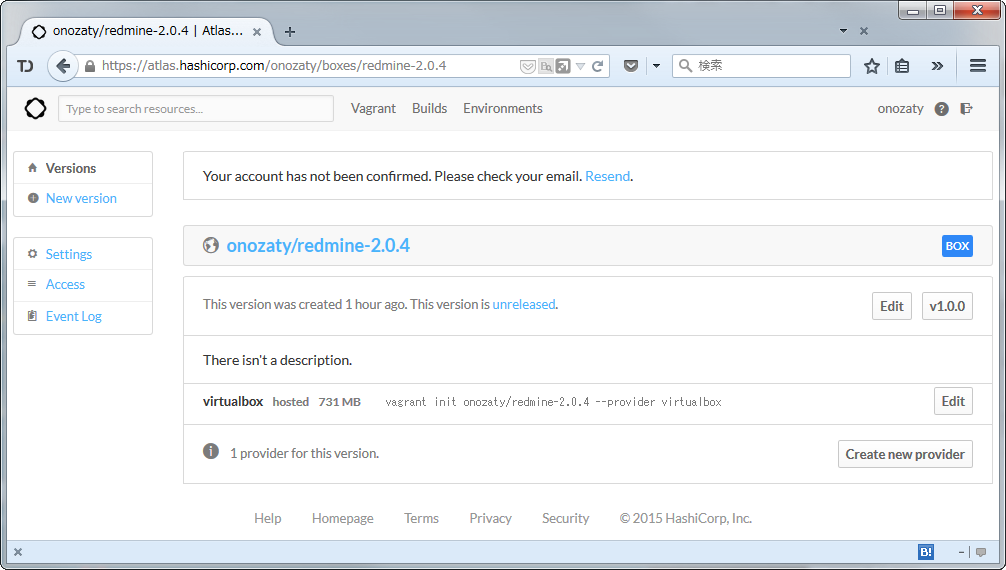Open the Help footer link
The image size is (1006, 570).
(x=268, y=518)
